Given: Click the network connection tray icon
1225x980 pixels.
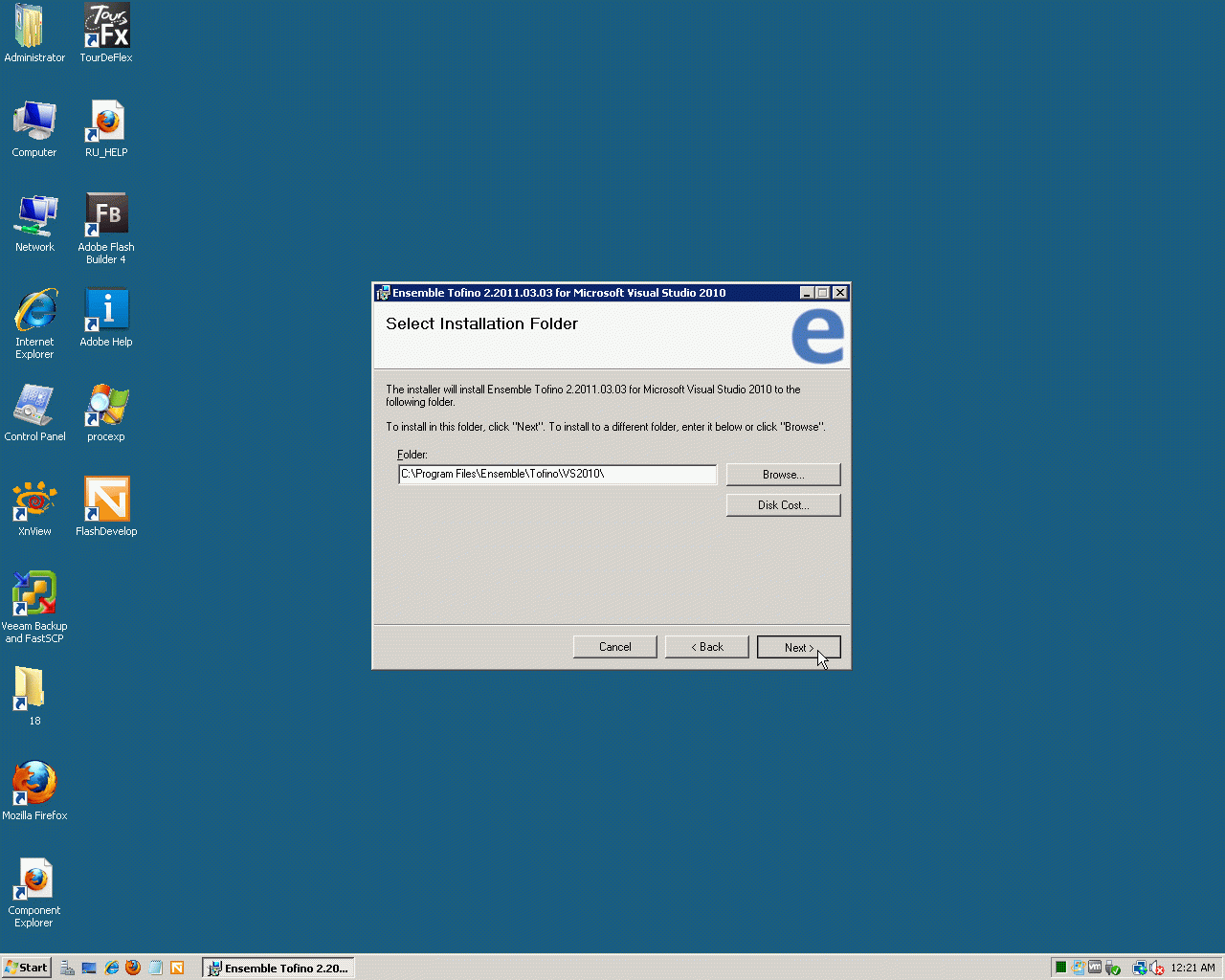Looking at the screenshot, I should [1140, 968].
